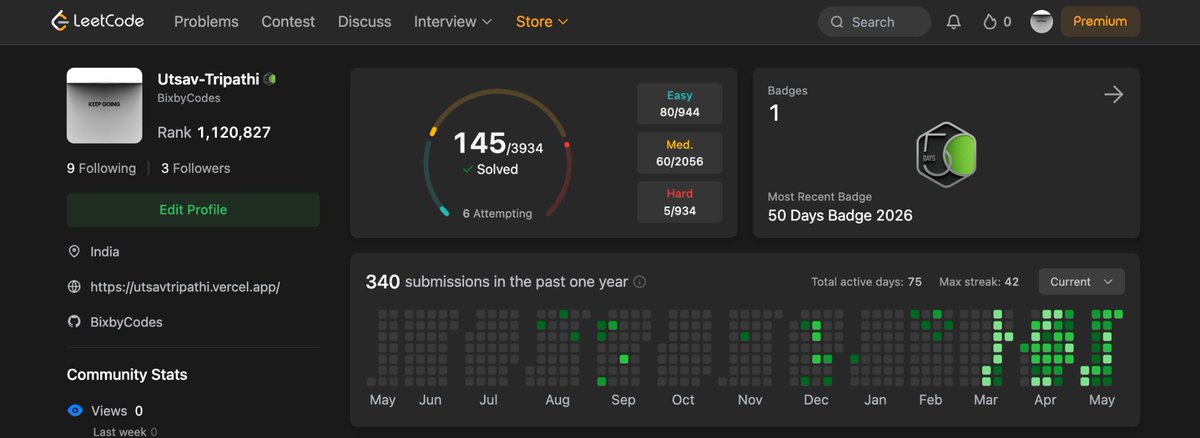The width and height of the screenshot is (1200, 438).
Task: Click the Search input field
Action: tap(874, 22)
